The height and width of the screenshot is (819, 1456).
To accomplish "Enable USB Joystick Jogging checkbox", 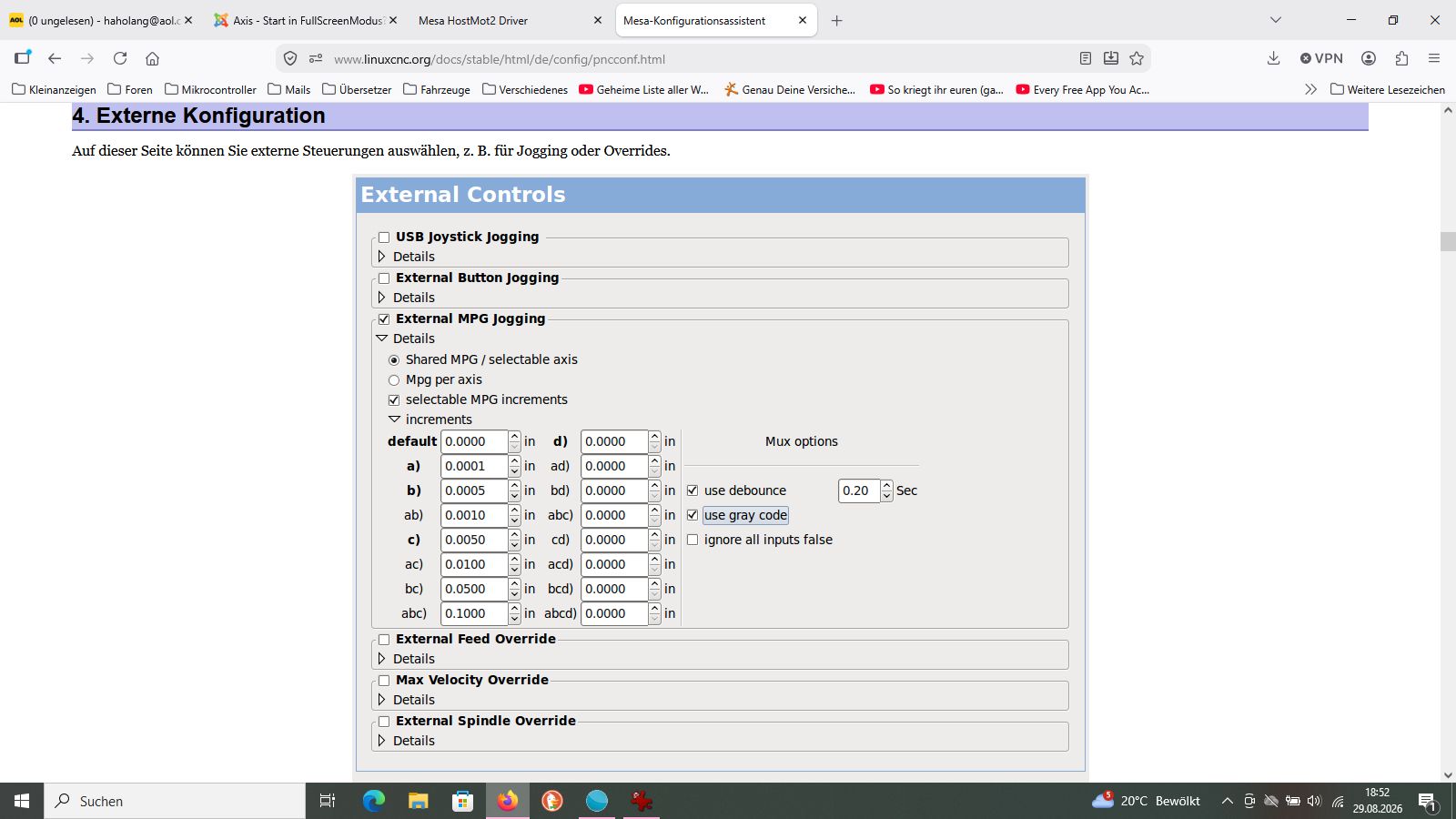I will point(384,237).
